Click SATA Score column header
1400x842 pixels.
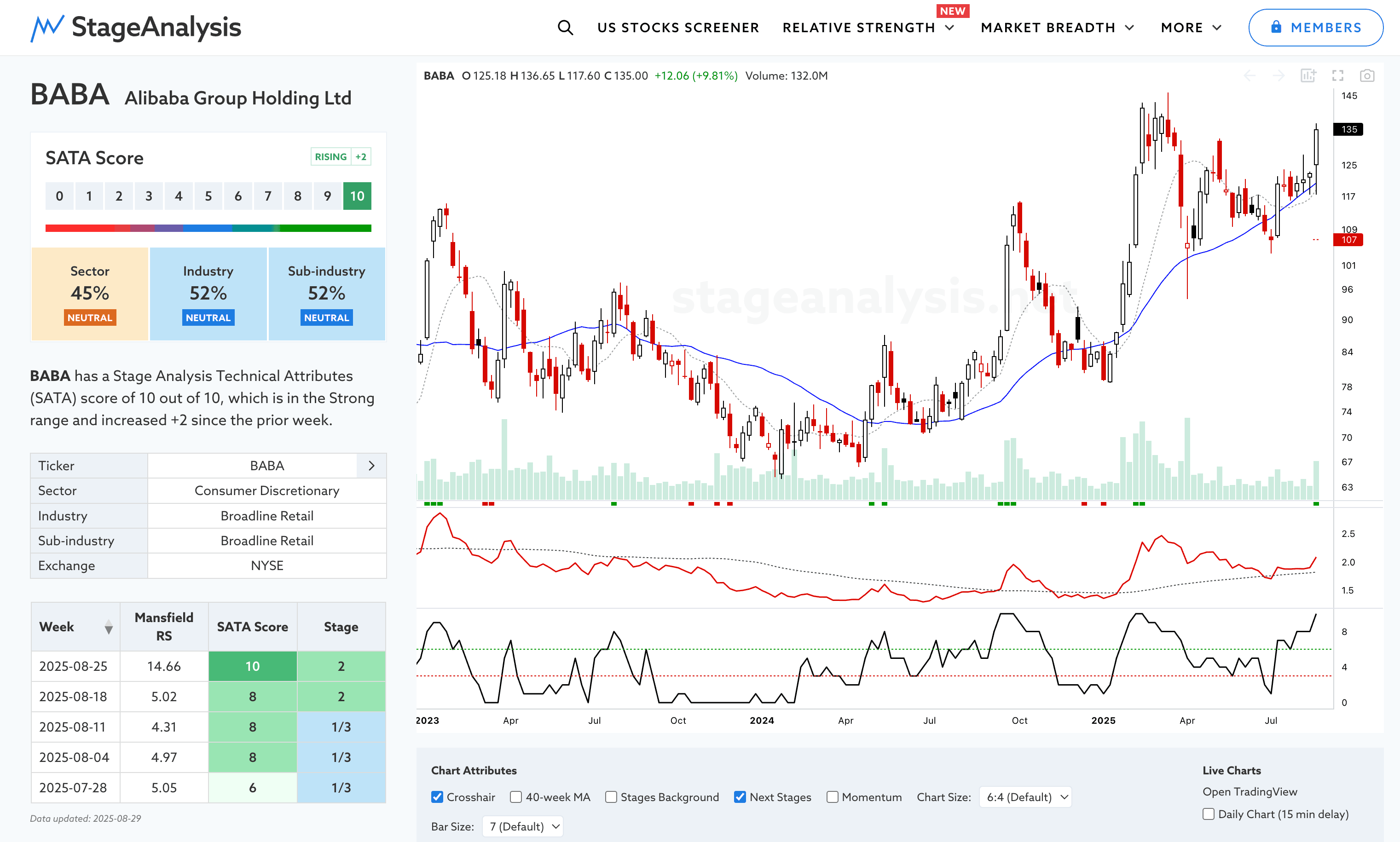(x=253, y=627)
